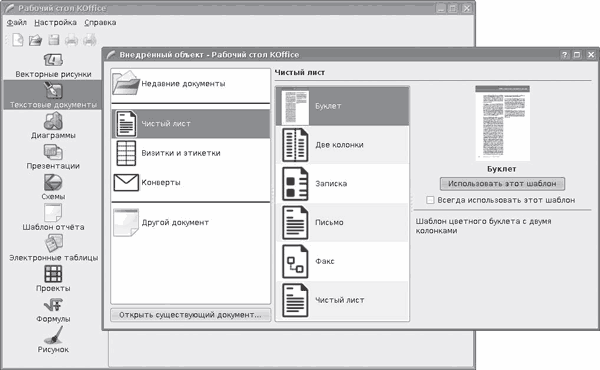Open the Векторные рисунки sidebar icon
The width and height of the screenshot is (600, 370).
tap(53, 60)
